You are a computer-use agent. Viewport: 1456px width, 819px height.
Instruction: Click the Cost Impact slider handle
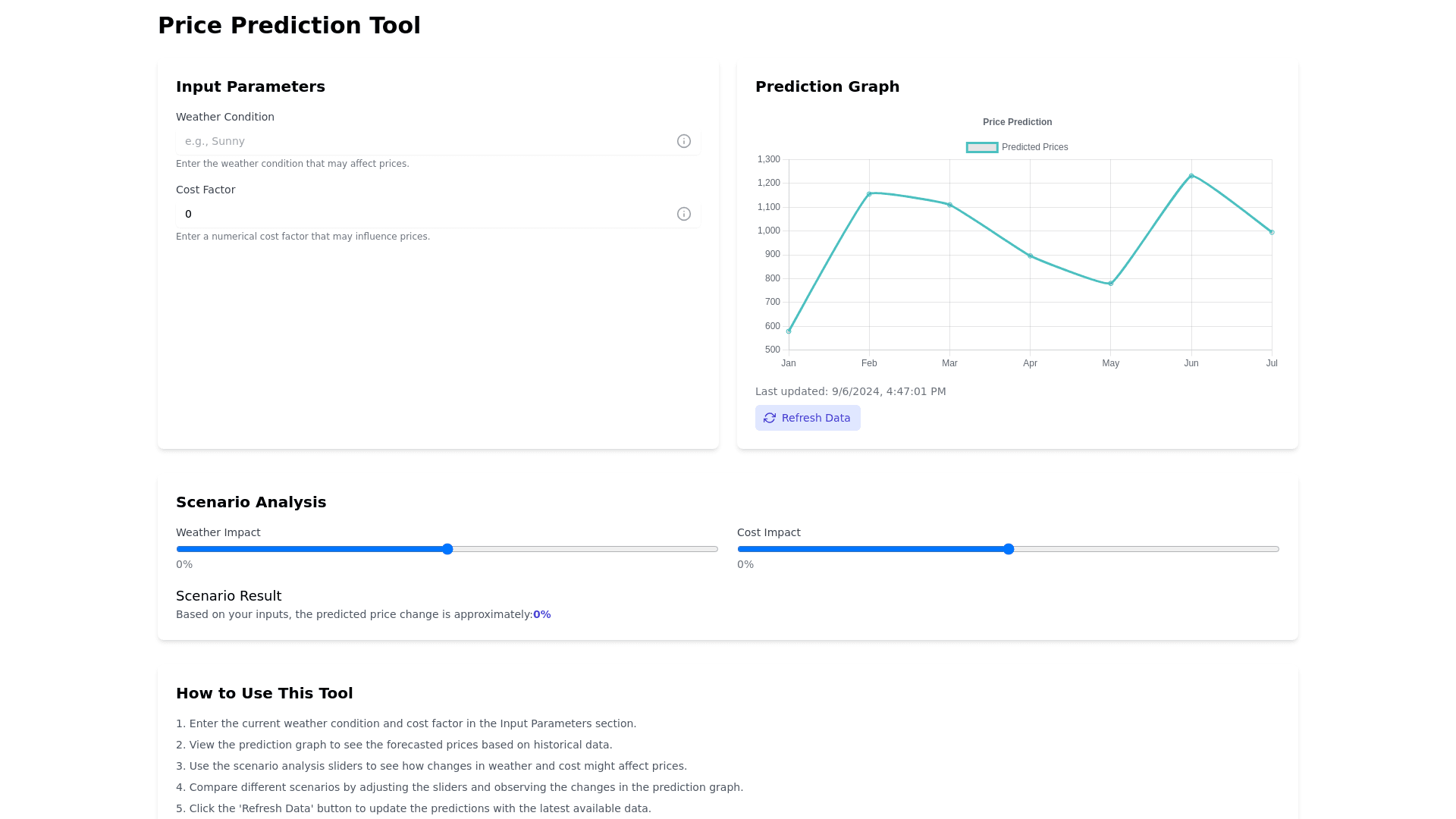pyautogui.click(x=1009, y=549)
